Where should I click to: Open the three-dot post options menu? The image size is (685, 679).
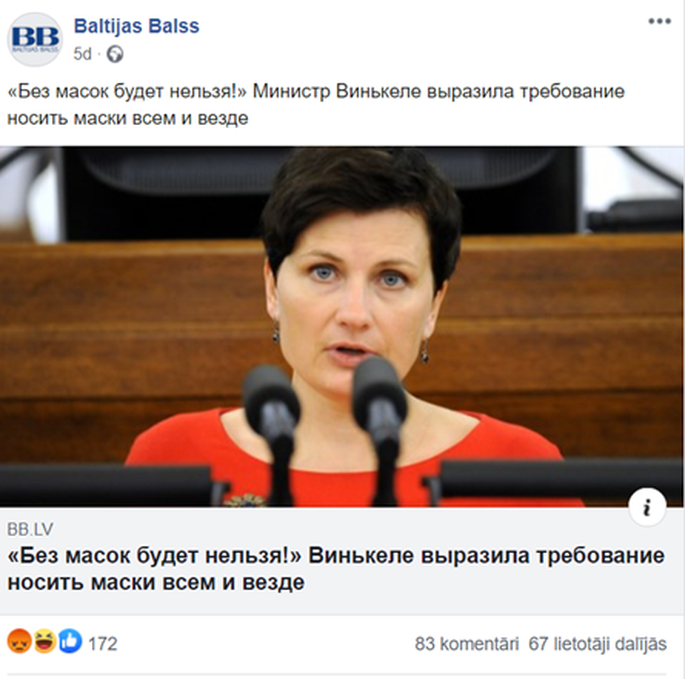pos(660,21)
